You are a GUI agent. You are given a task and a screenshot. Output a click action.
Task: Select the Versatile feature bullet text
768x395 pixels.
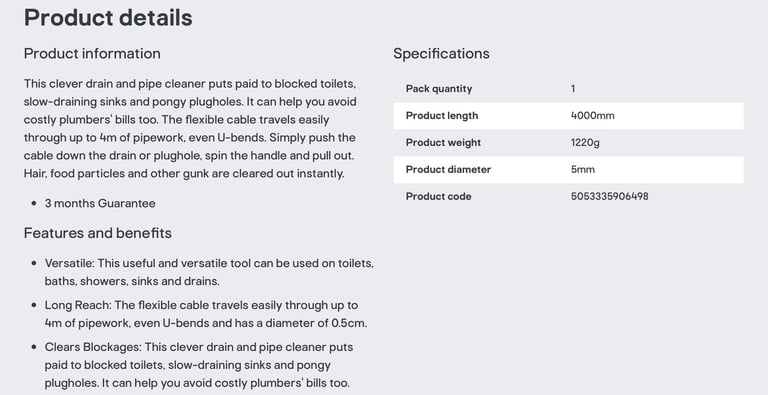click(x=209, y=272)
